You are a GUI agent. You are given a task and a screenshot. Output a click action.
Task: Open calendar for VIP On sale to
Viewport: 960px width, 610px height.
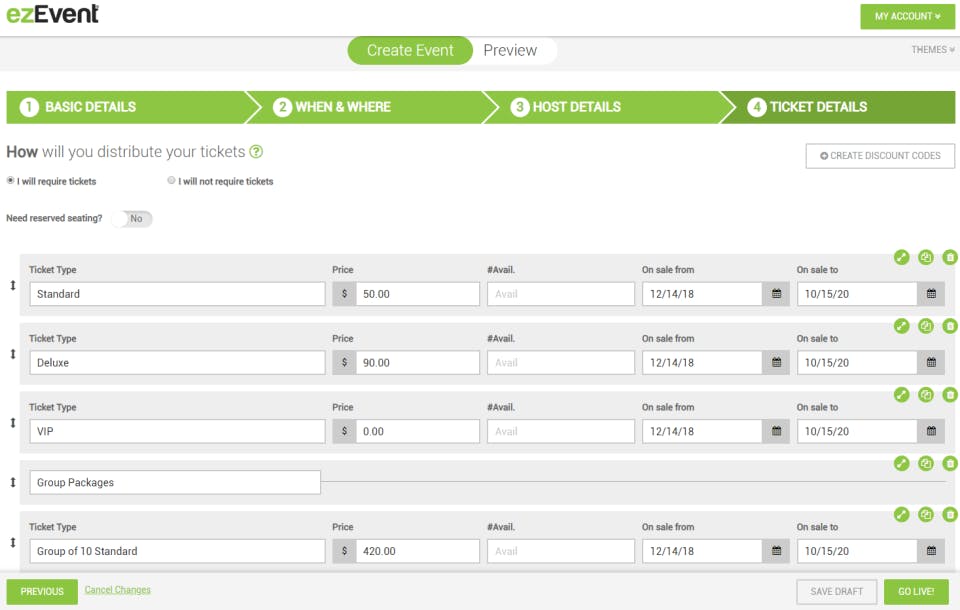pos(931,431)
